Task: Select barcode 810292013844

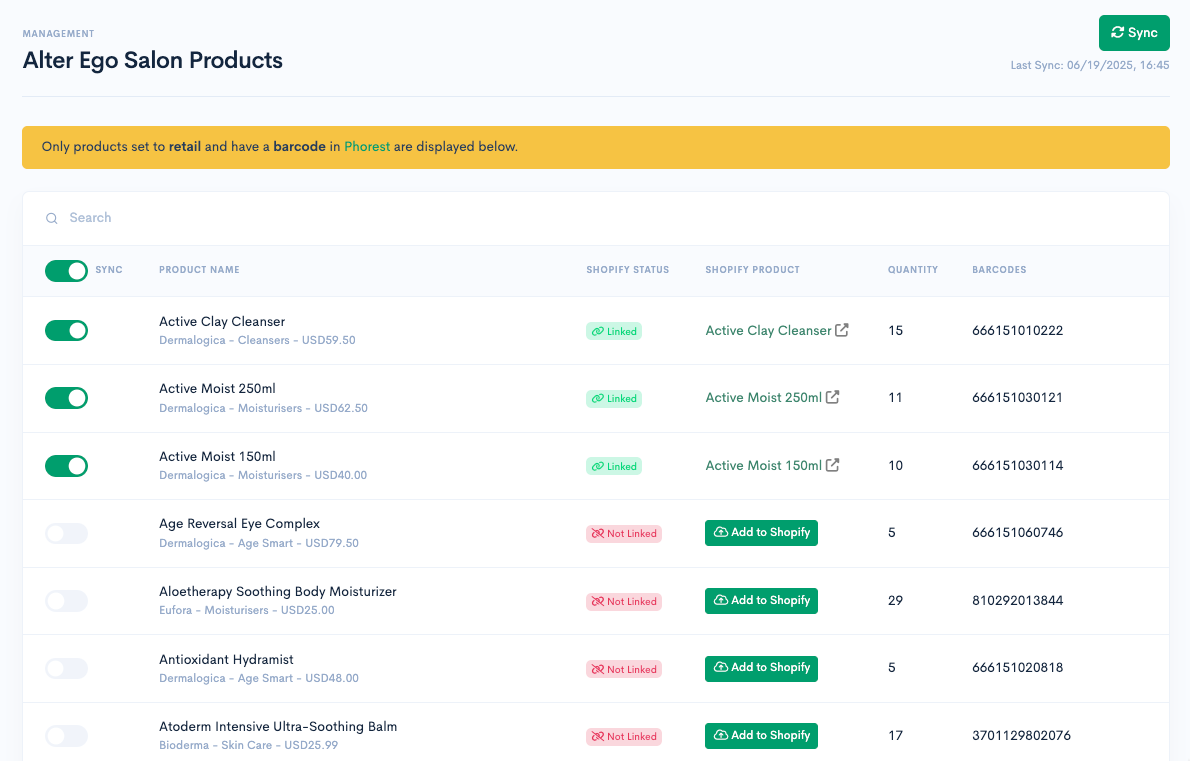Action: pyautogui.click(x=1018, y=601)
